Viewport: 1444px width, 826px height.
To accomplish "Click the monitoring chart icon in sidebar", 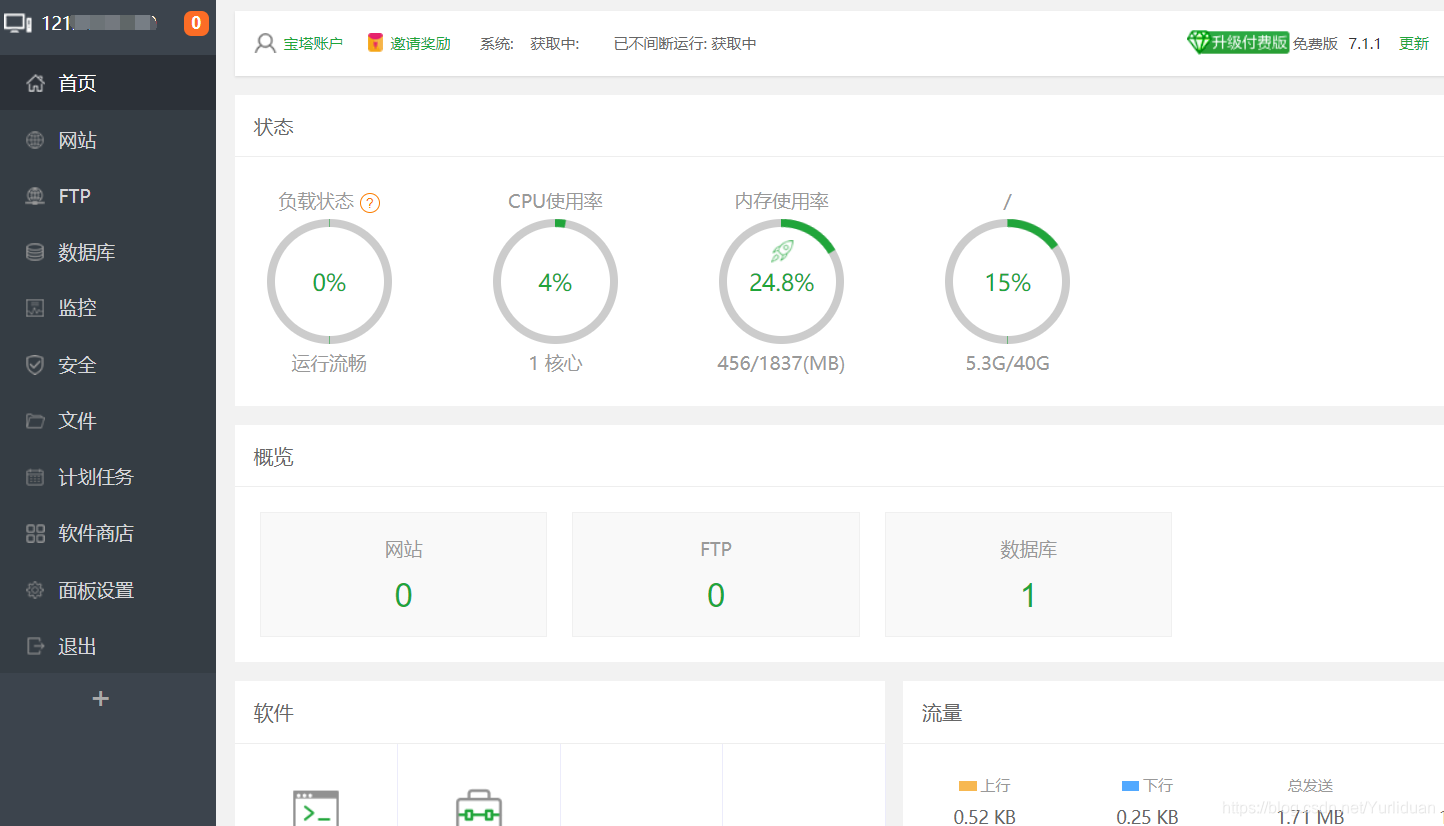I will point(35,308).
